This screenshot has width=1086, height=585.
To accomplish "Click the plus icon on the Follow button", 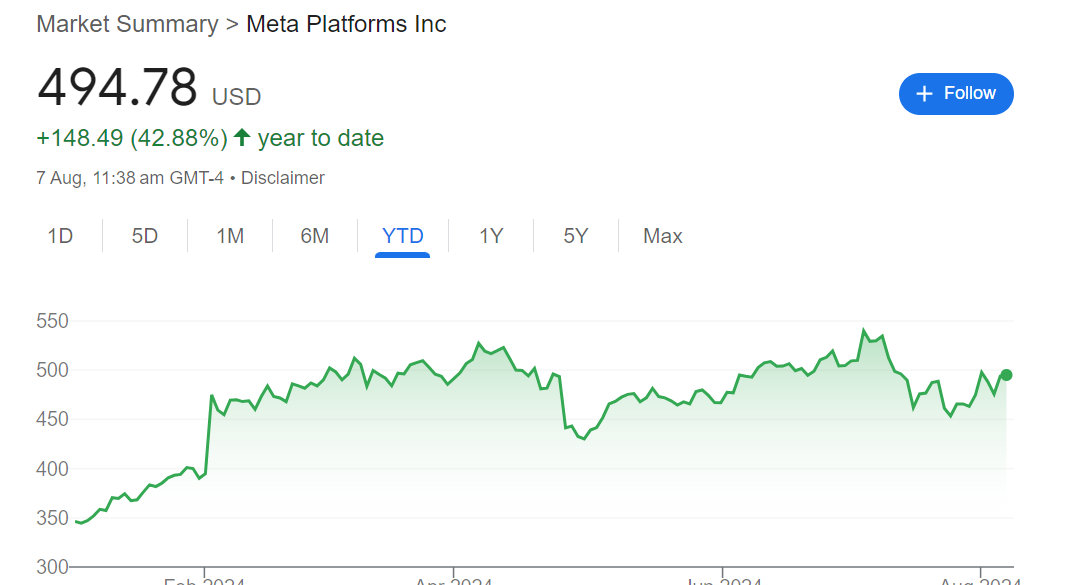I will 923,93.
